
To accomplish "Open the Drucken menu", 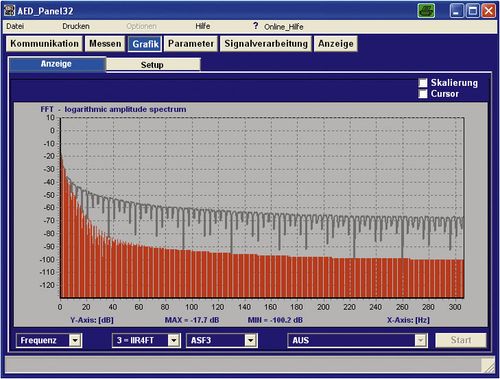I will point(76,26).
